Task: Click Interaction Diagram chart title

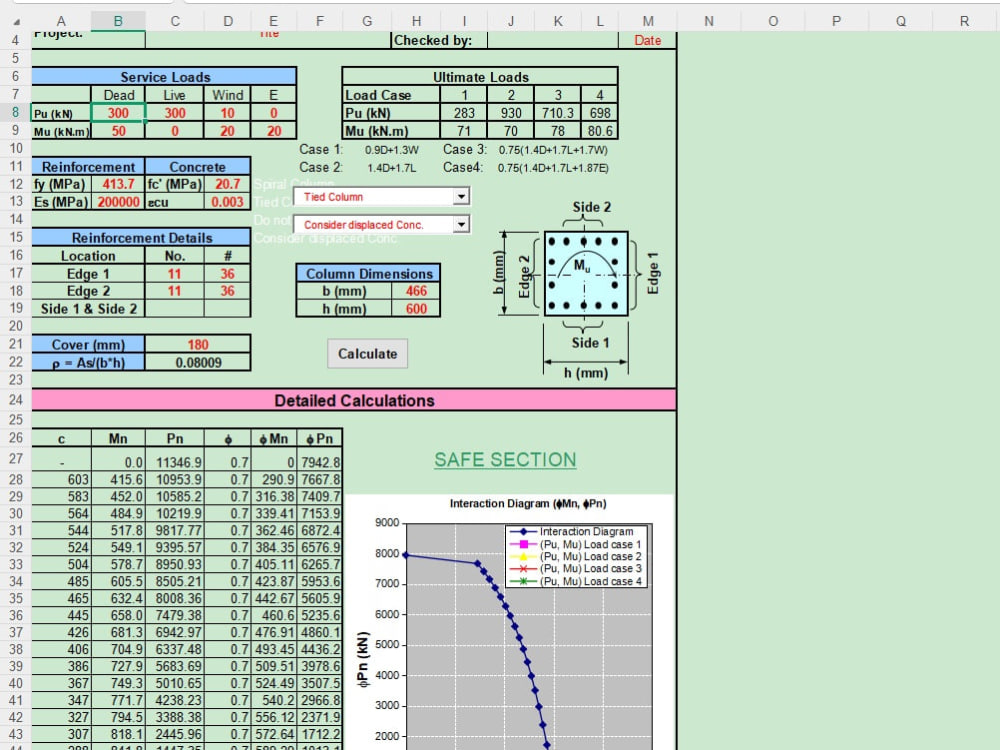Action: (x=528, y=504)
